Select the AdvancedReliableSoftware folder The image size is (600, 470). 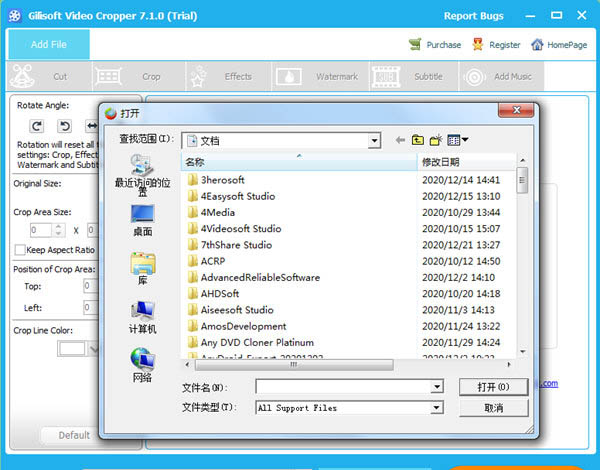[x=254, y=277]
